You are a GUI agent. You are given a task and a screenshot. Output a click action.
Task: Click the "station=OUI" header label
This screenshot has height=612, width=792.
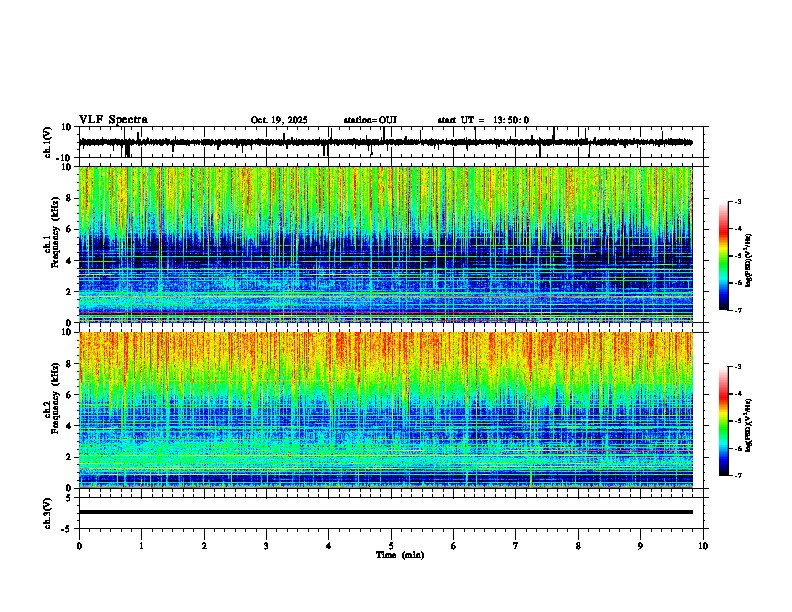(x=370, y=120)
